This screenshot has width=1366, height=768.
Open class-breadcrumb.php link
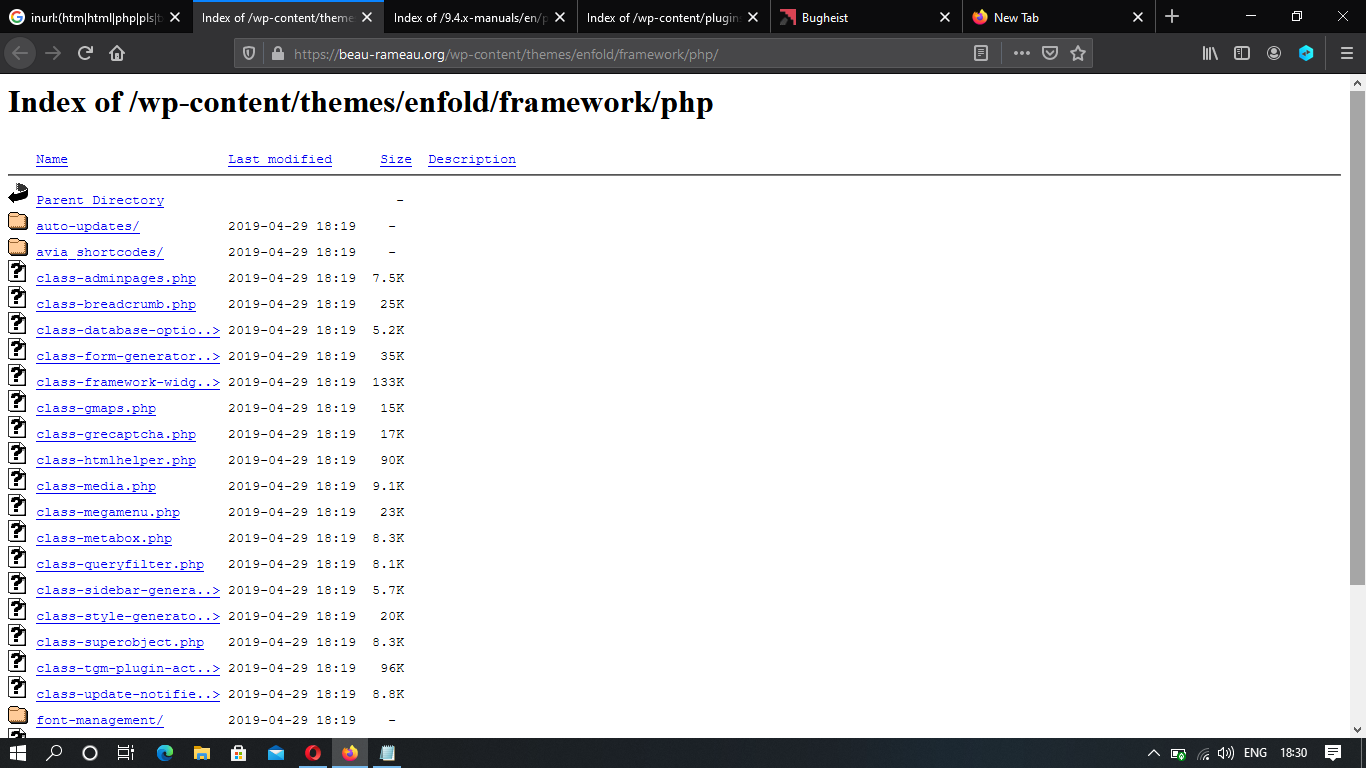[116, 304]
